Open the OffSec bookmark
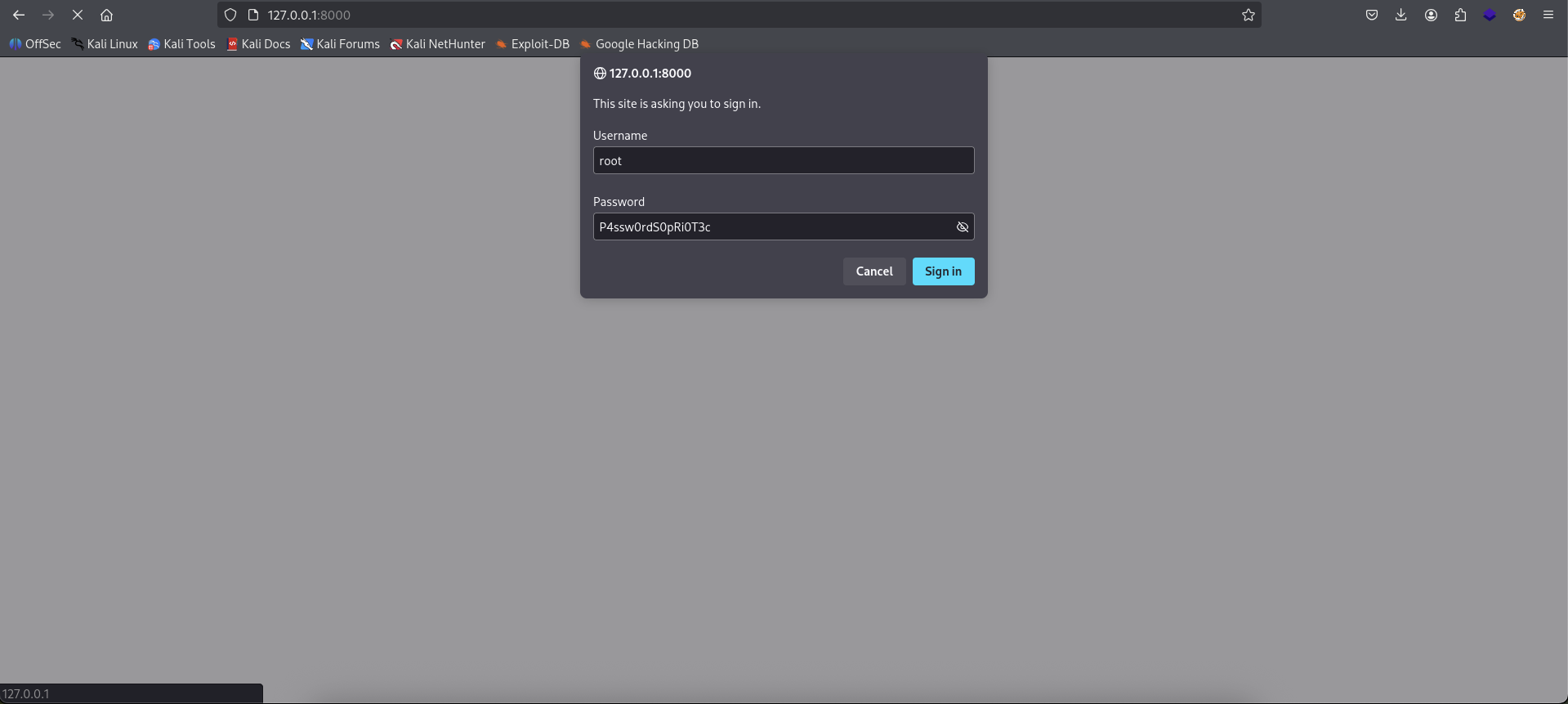This screenshot has height=704, width=1568. click(34, 44)
